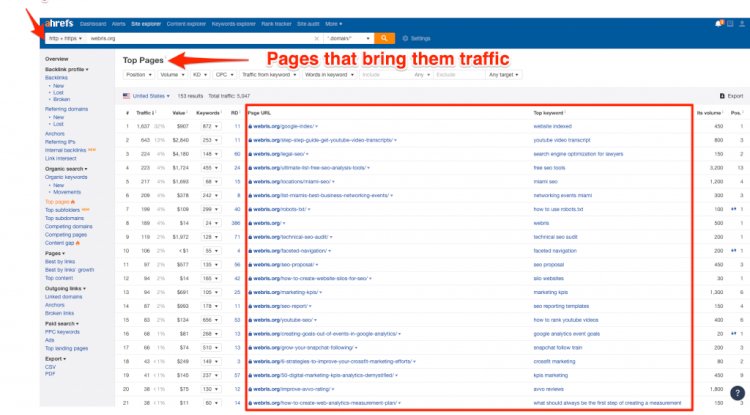
Task: Open the notifications bell icon
Action: [x=718, y=23]
